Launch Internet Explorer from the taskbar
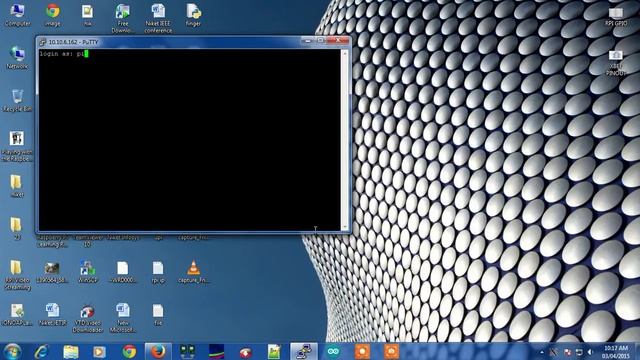This screenshot has height=360, width=640. (41, 352)
